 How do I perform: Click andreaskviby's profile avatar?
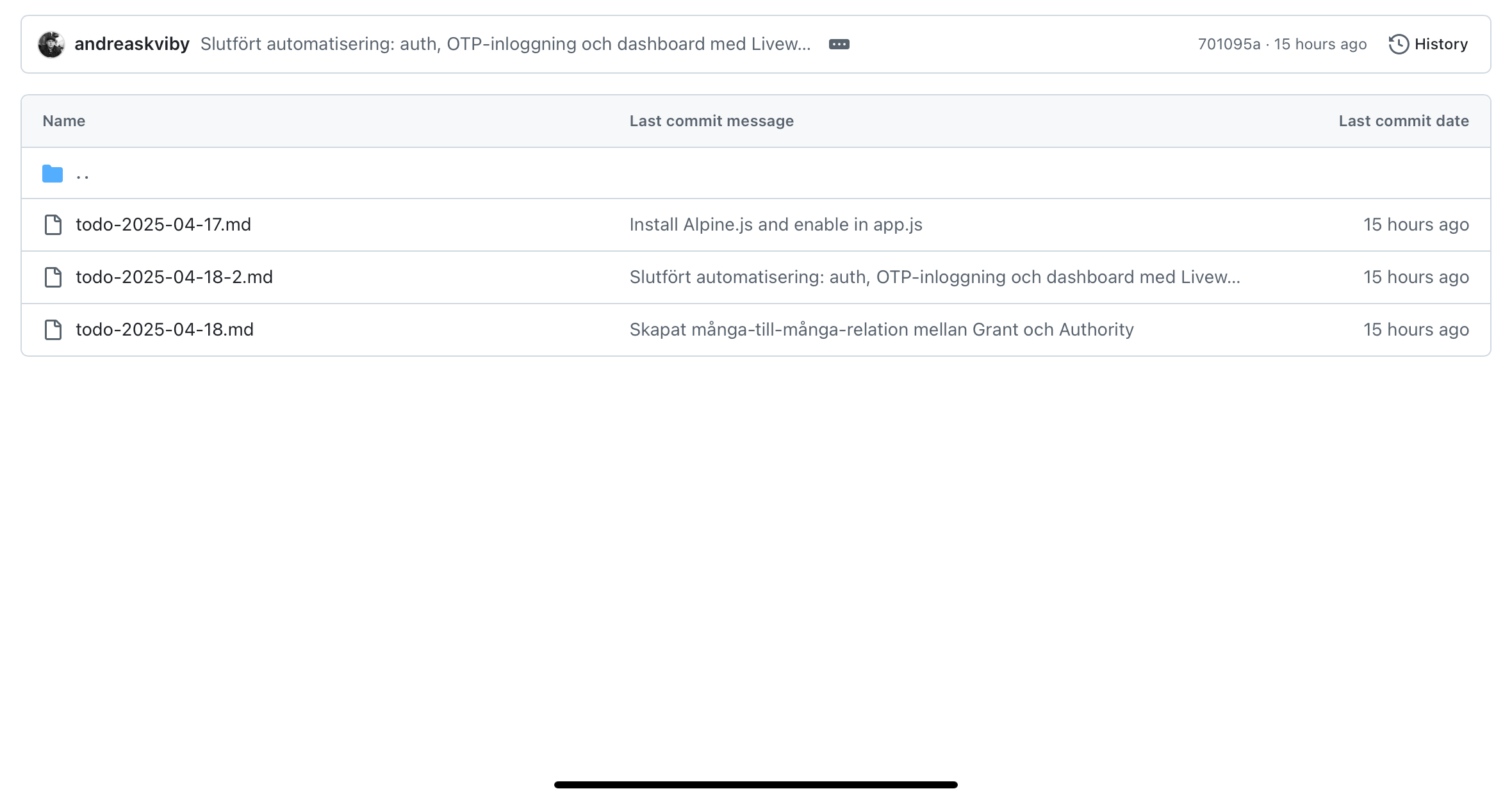(51, 44)
